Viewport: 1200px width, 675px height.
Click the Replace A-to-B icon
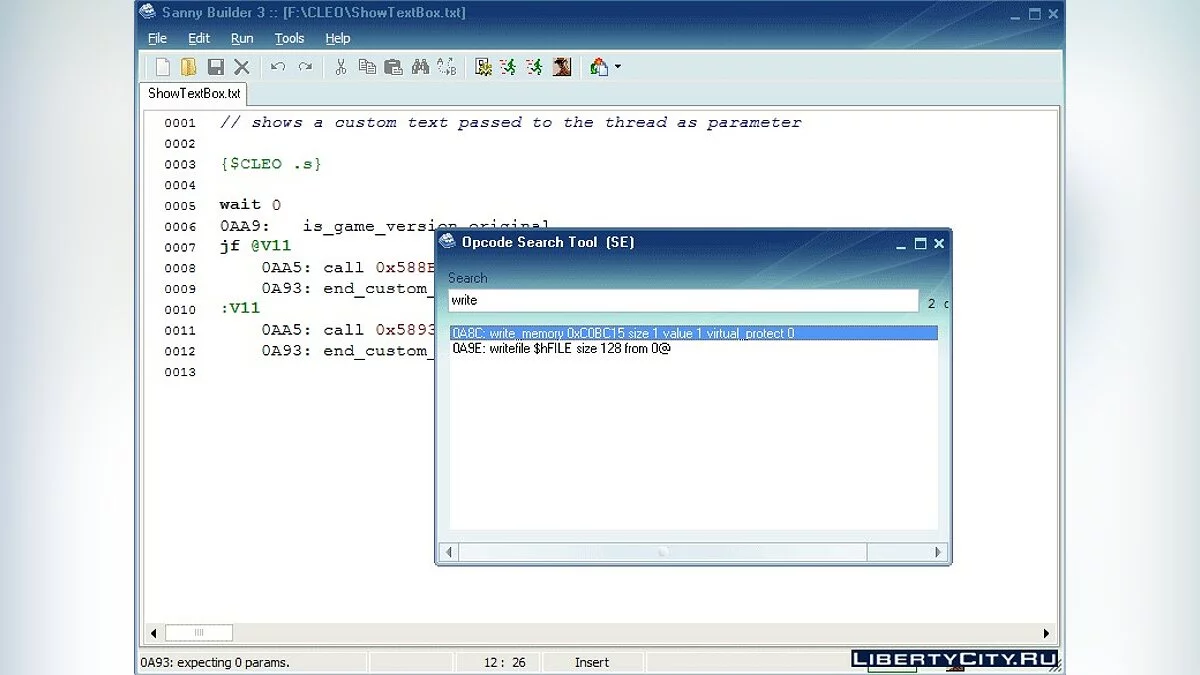(446, 67)
